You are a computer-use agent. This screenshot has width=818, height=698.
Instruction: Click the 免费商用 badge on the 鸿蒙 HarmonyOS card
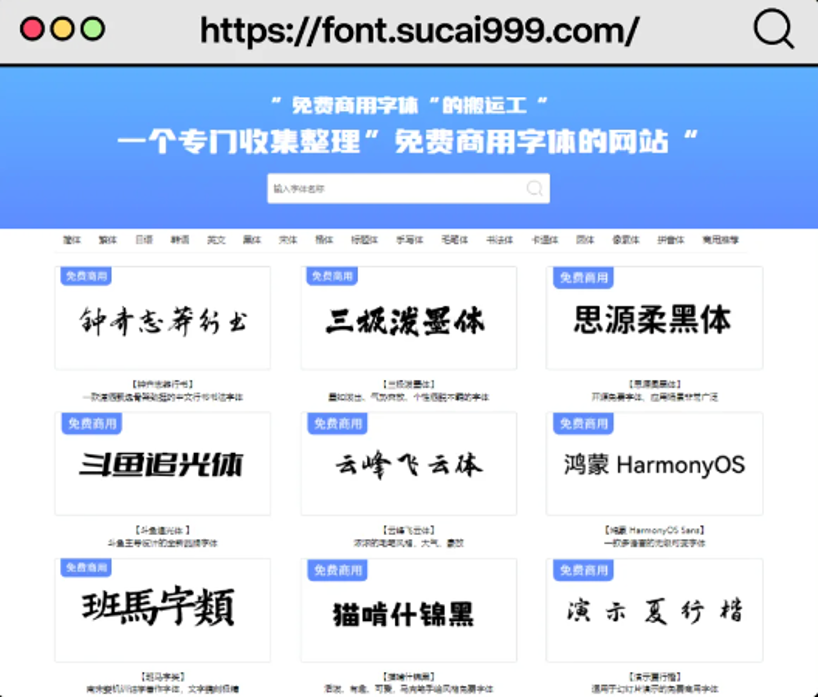click(583, 424)
